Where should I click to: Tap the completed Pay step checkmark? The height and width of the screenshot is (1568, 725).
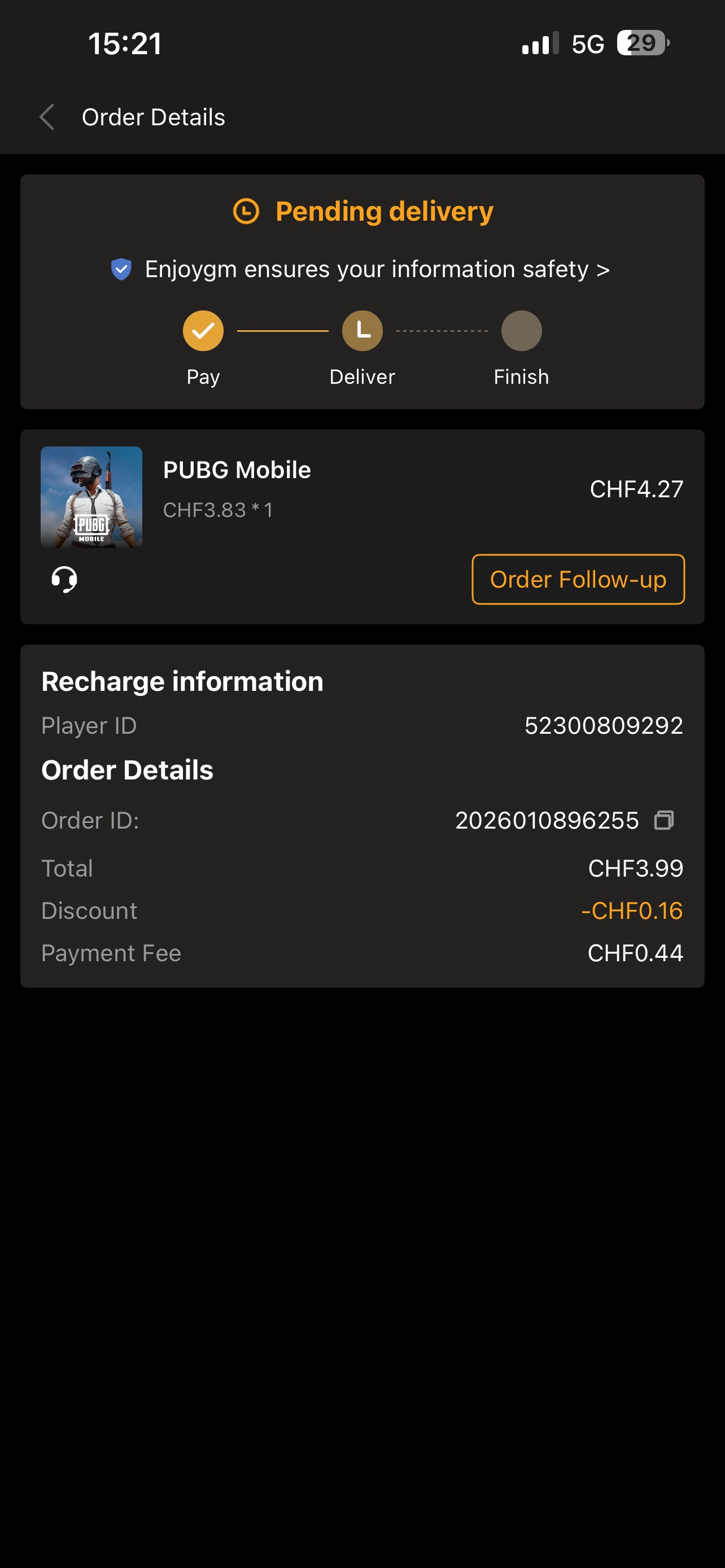[x=203, y=331]
